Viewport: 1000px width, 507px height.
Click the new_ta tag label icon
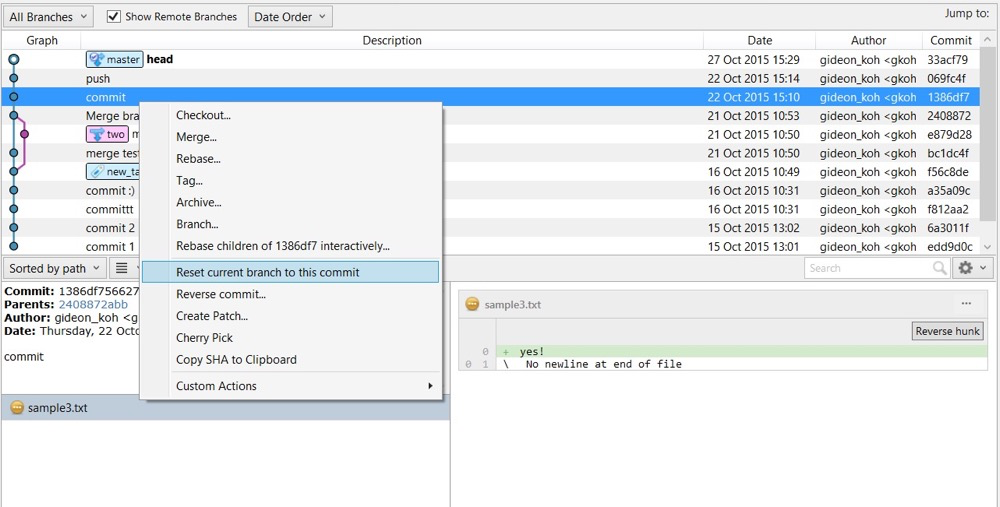pos(97,172)
